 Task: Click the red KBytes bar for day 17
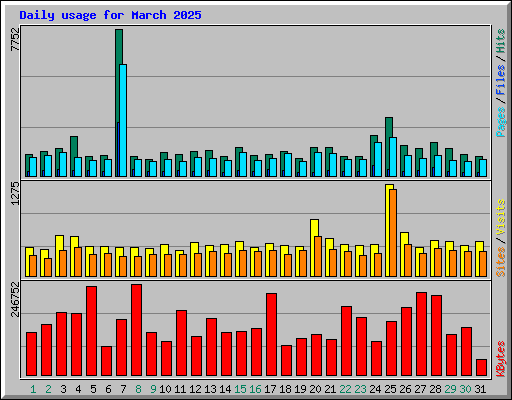tap(271, 335)
